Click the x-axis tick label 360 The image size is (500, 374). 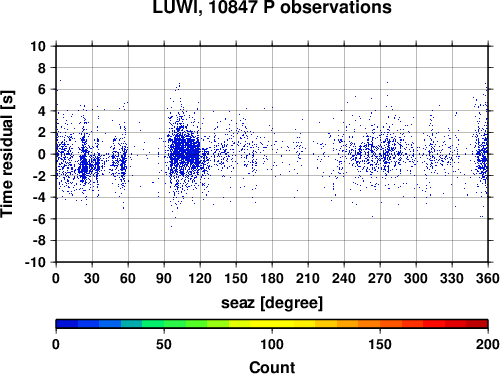coord(488,278)
